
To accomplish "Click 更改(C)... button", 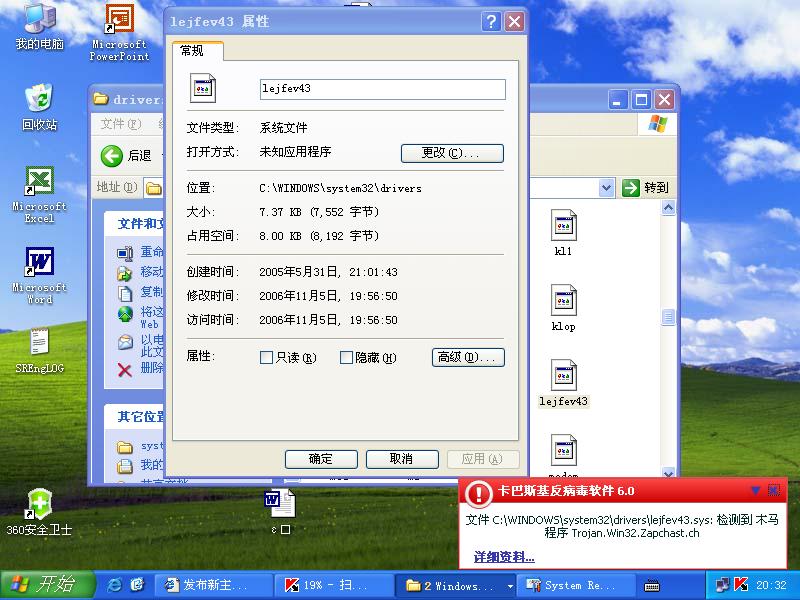I will coord(452,153).
